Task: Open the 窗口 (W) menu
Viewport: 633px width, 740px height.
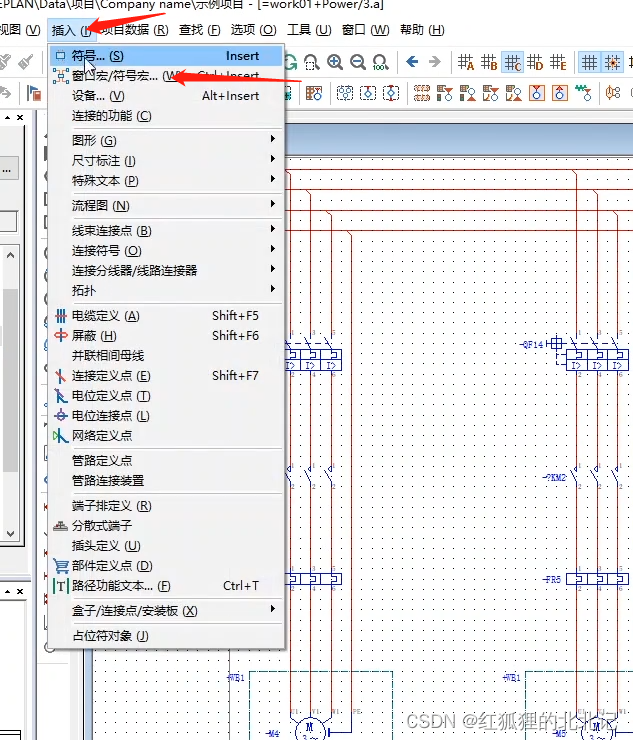Action: coord(365,30)
